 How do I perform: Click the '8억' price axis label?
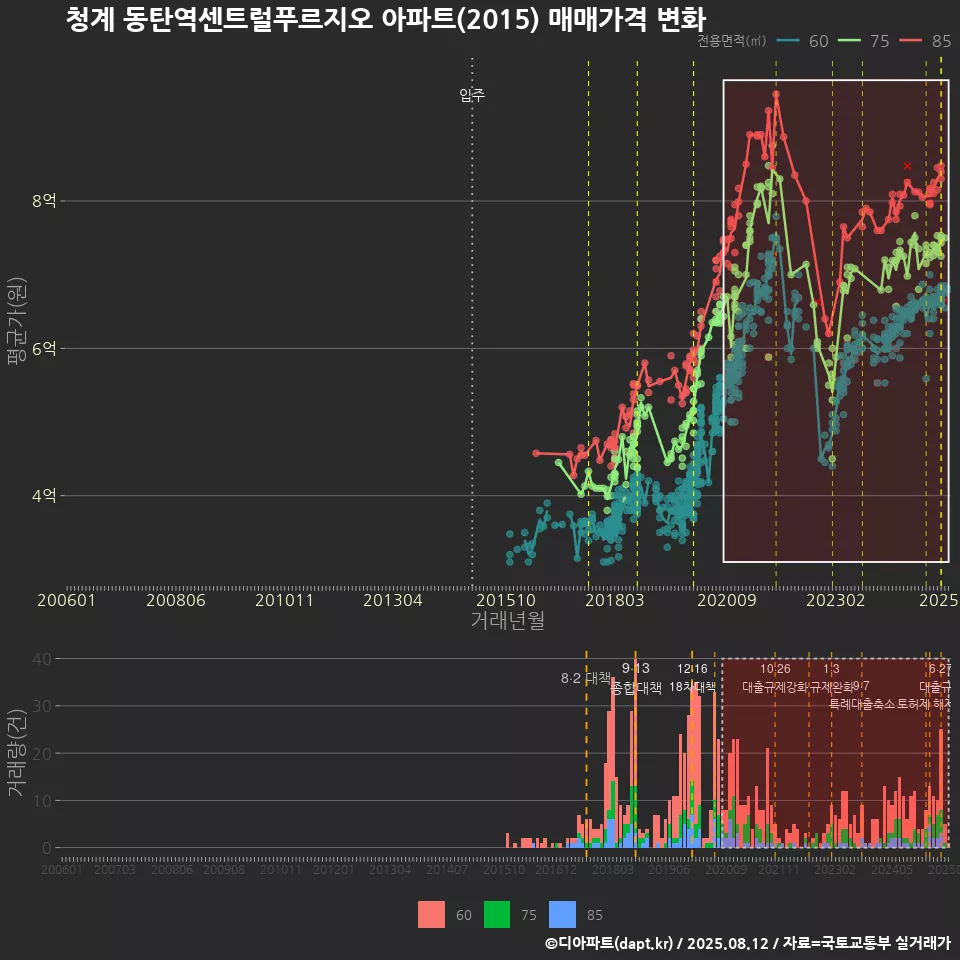pos(44,201)
